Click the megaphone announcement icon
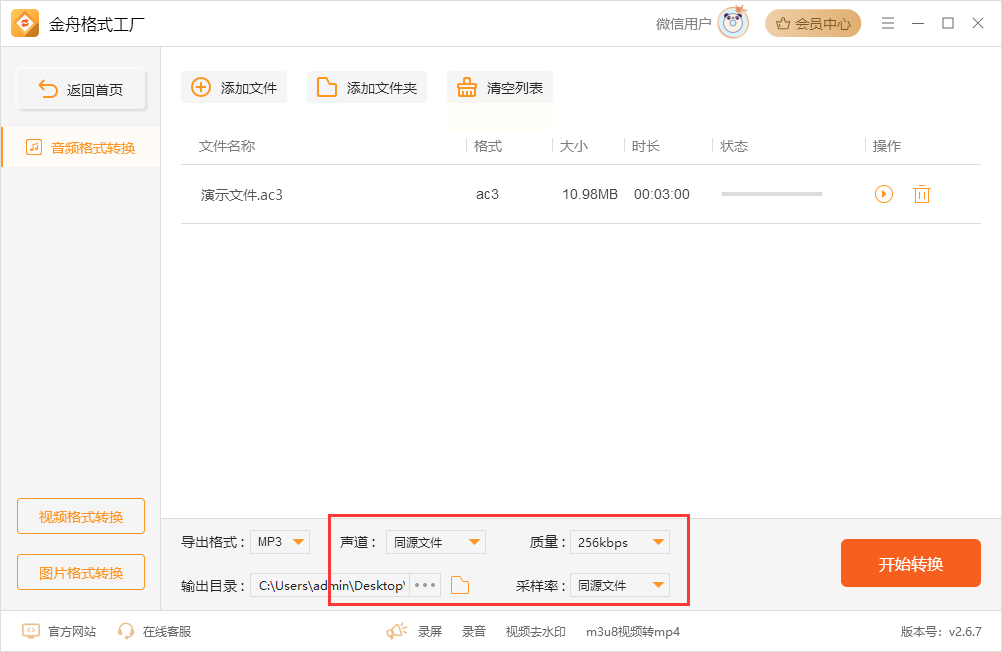This screenshot has width=1002, height=652. click(396, 632)
